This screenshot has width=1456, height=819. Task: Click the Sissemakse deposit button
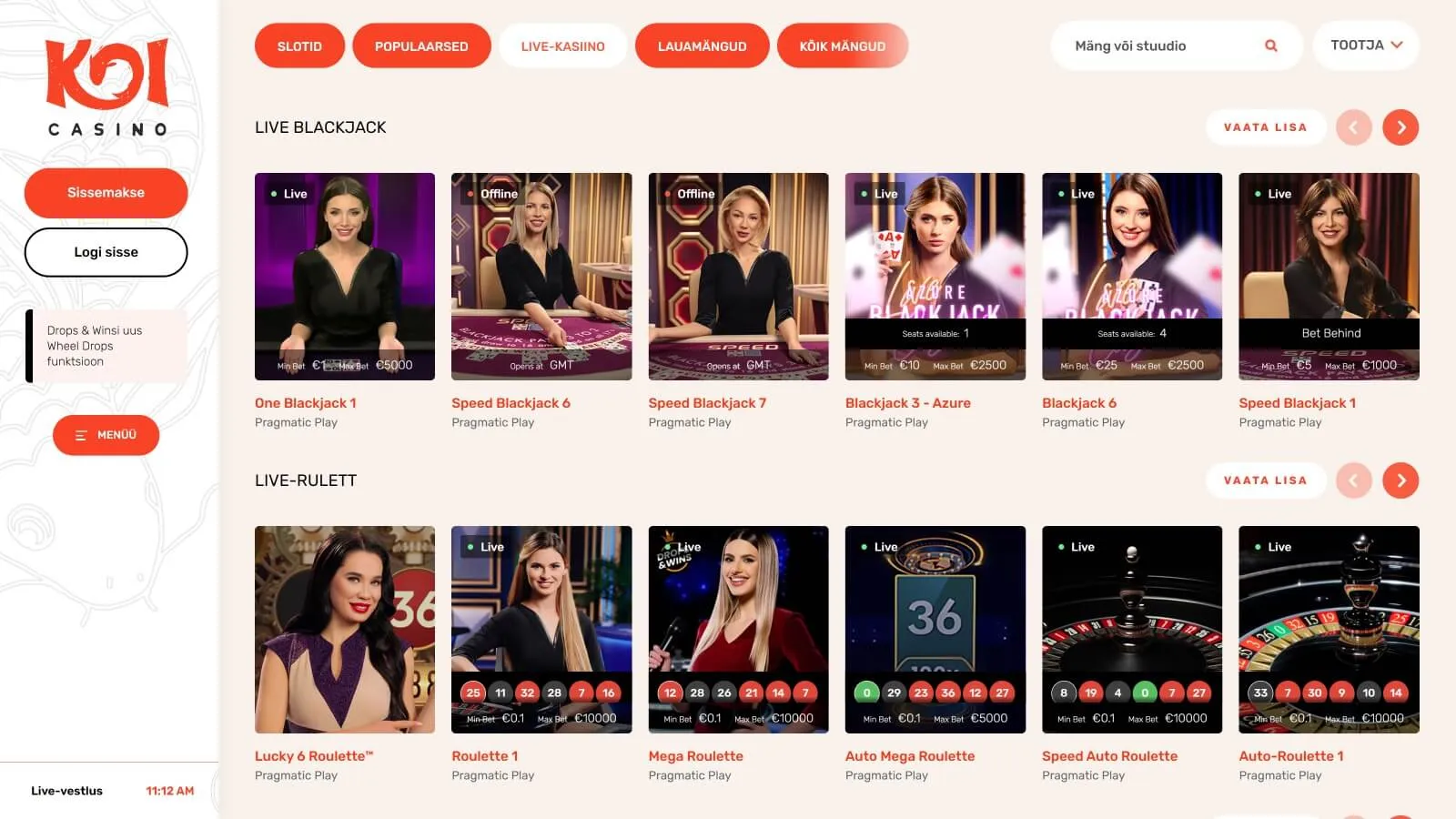point(106,193)
